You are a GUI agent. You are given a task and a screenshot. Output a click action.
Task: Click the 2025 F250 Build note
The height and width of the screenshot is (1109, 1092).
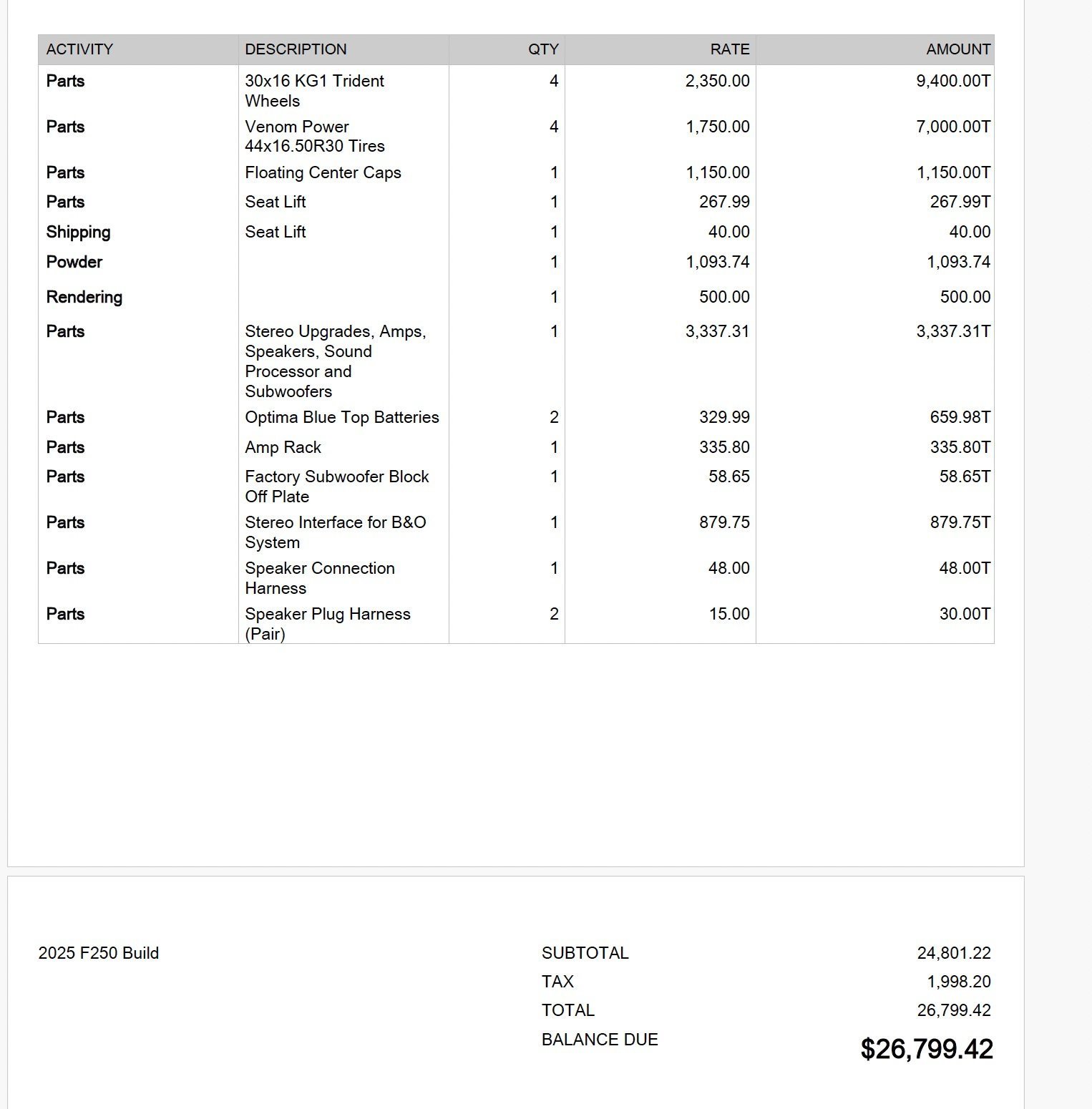(x=99, y=953)
